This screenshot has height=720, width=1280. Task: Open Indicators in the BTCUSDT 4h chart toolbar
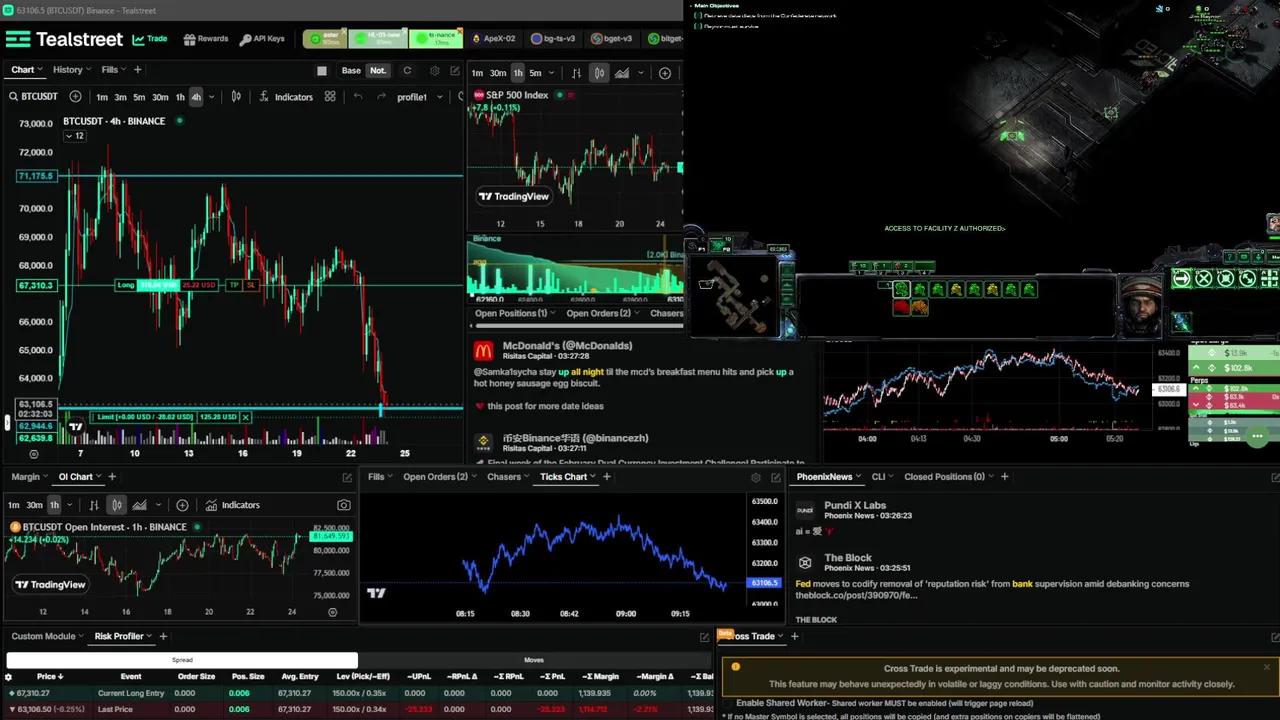(x=286, y=97)
